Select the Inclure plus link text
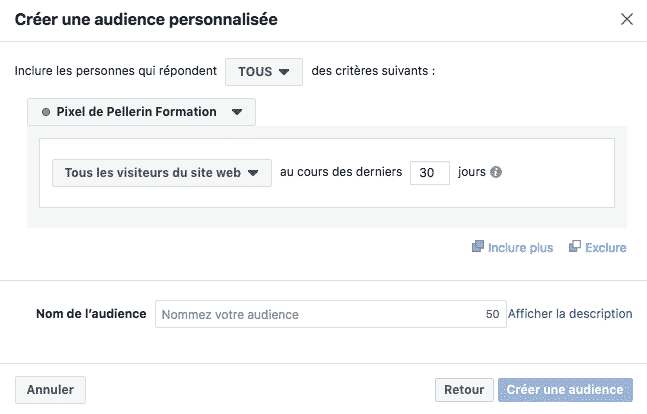 click(520, 248)
